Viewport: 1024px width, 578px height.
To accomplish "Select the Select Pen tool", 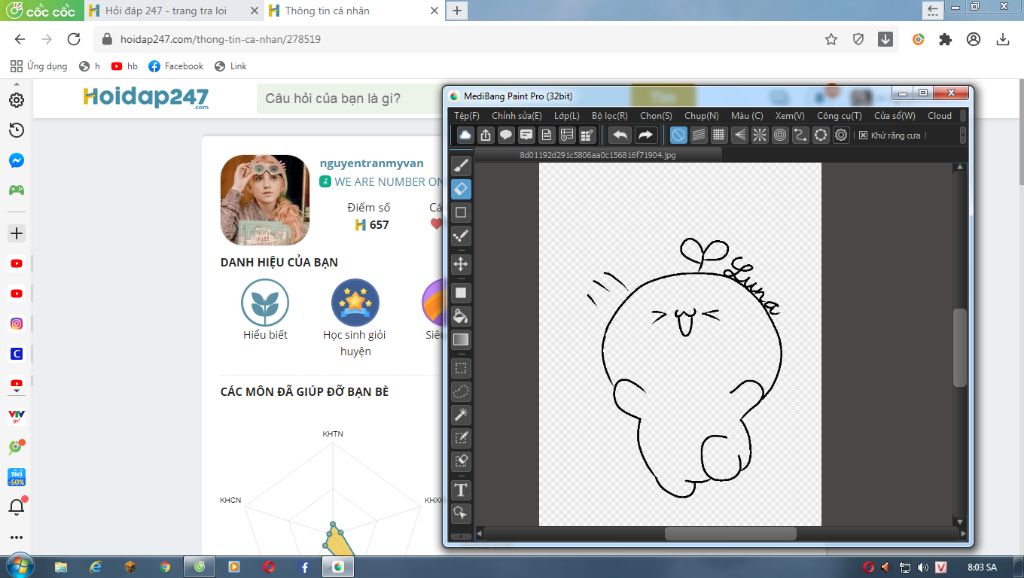I will 461,438.
